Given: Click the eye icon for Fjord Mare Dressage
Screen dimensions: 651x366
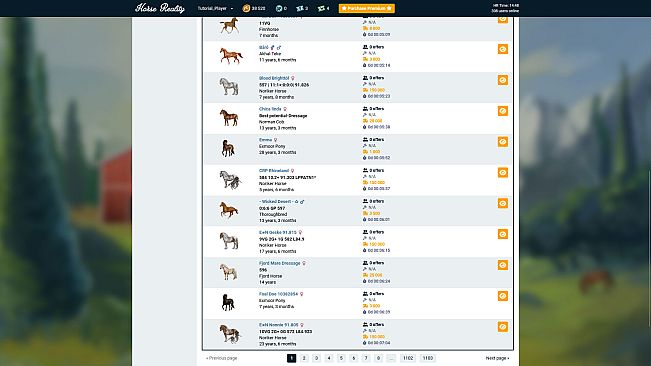Looking at the screenshot, I should click(503, 265).
